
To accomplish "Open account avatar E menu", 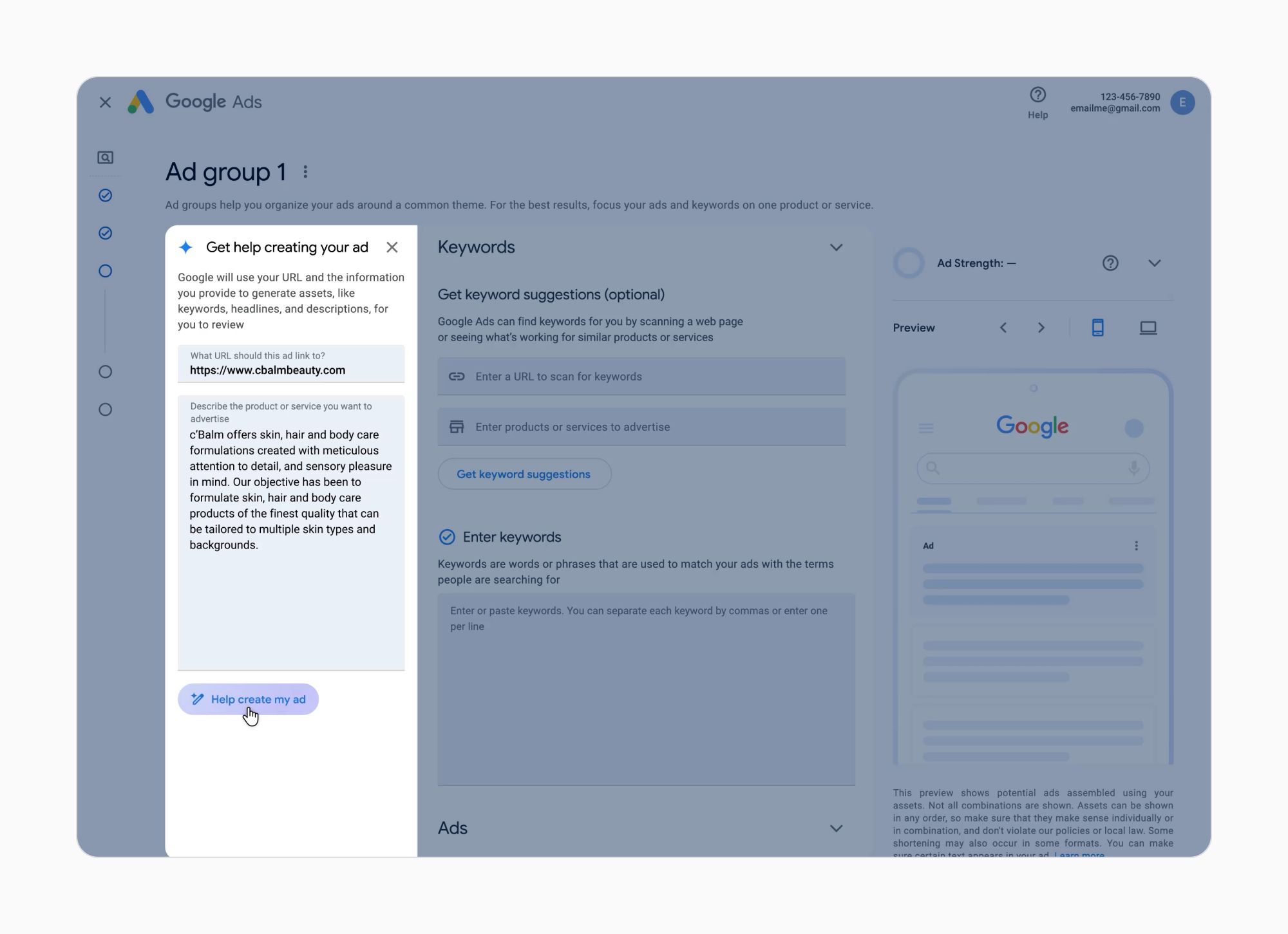I will (1182, 102).
